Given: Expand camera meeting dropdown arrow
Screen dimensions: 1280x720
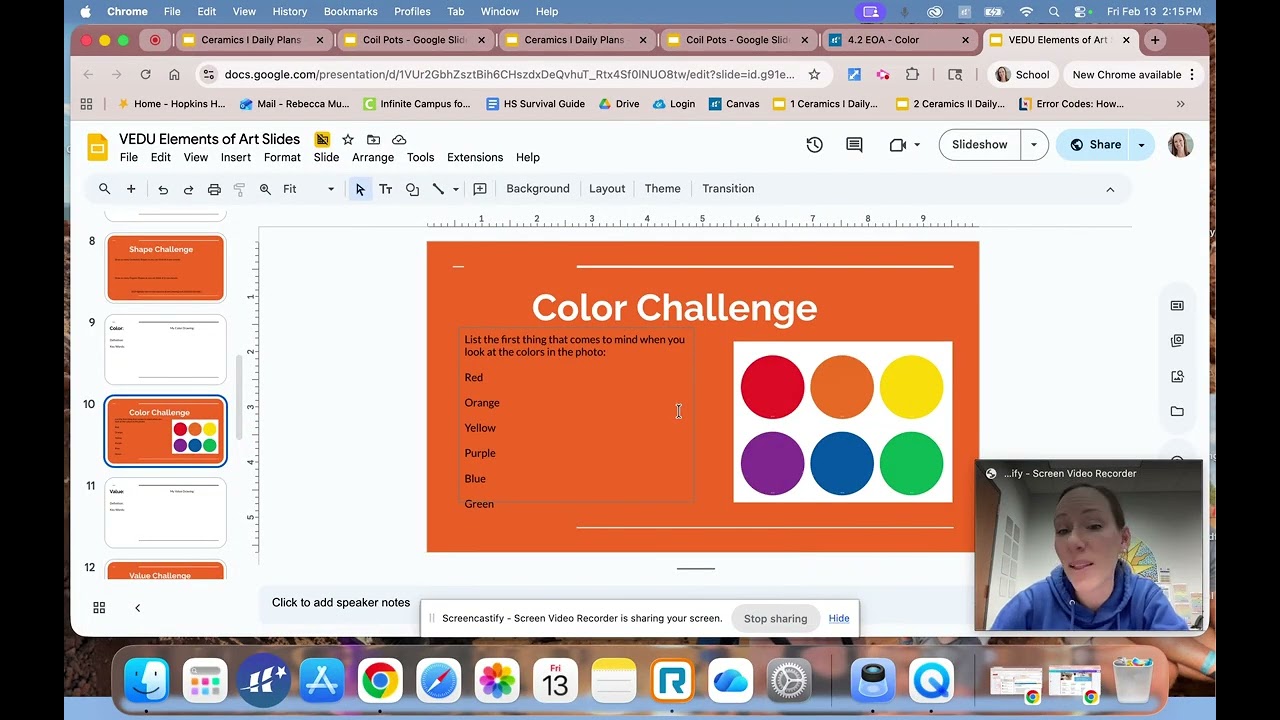Looking at the screenshot, I should pyautogui.click(x=917, y=145).
